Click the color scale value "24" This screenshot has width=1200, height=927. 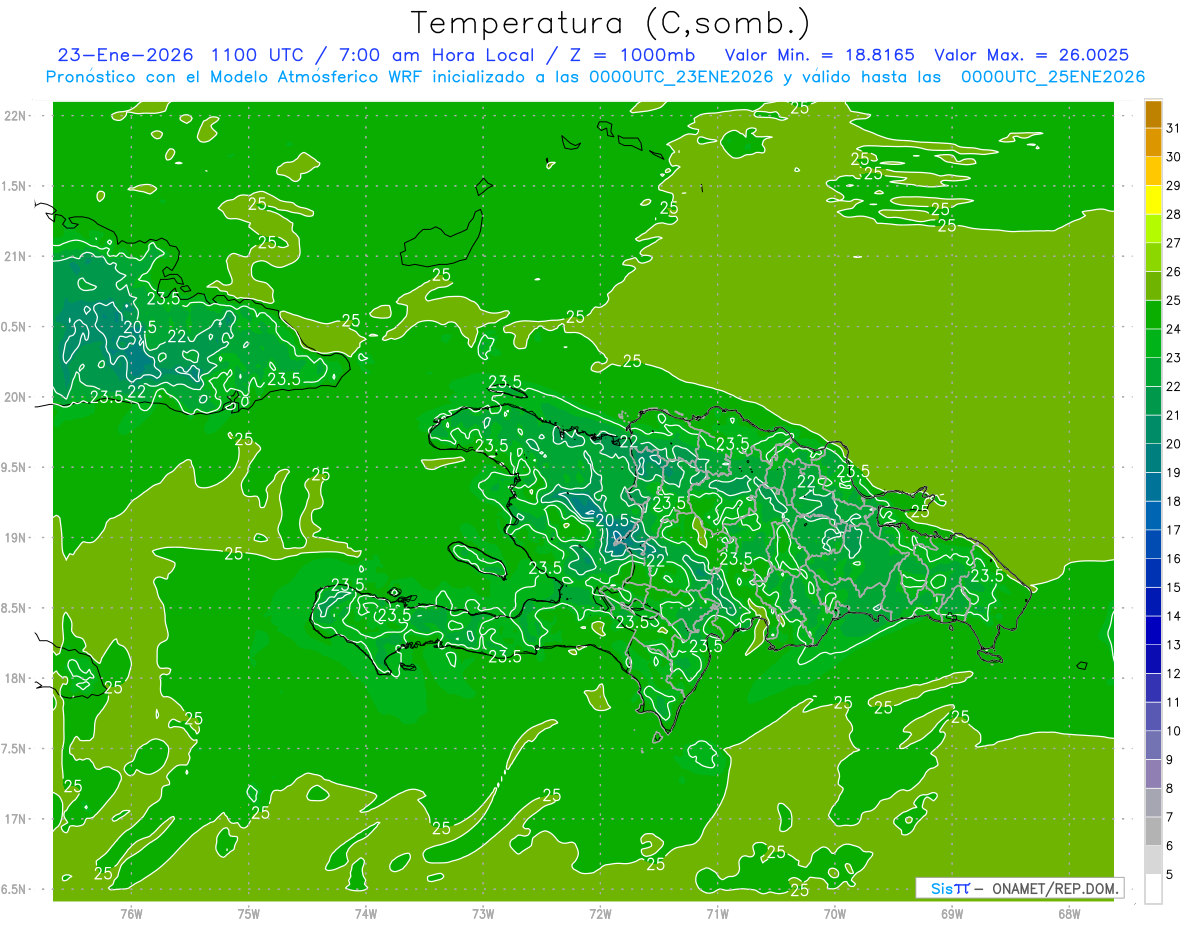click(1174, 329)
